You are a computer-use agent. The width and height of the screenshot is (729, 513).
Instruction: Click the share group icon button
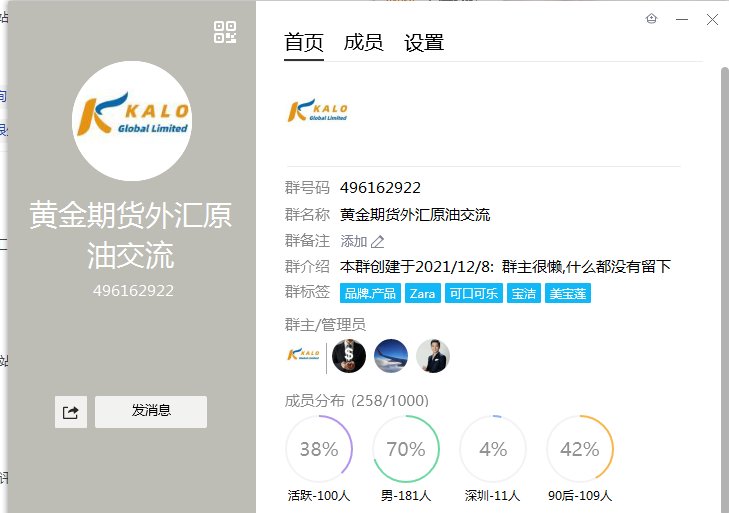(x=71, y=412)
